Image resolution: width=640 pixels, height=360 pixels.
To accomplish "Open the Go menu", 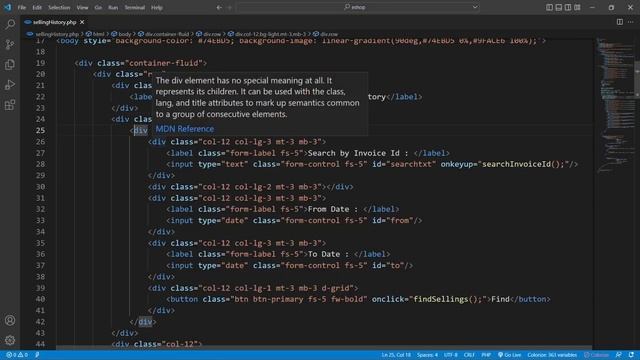I will coord(98,7).
